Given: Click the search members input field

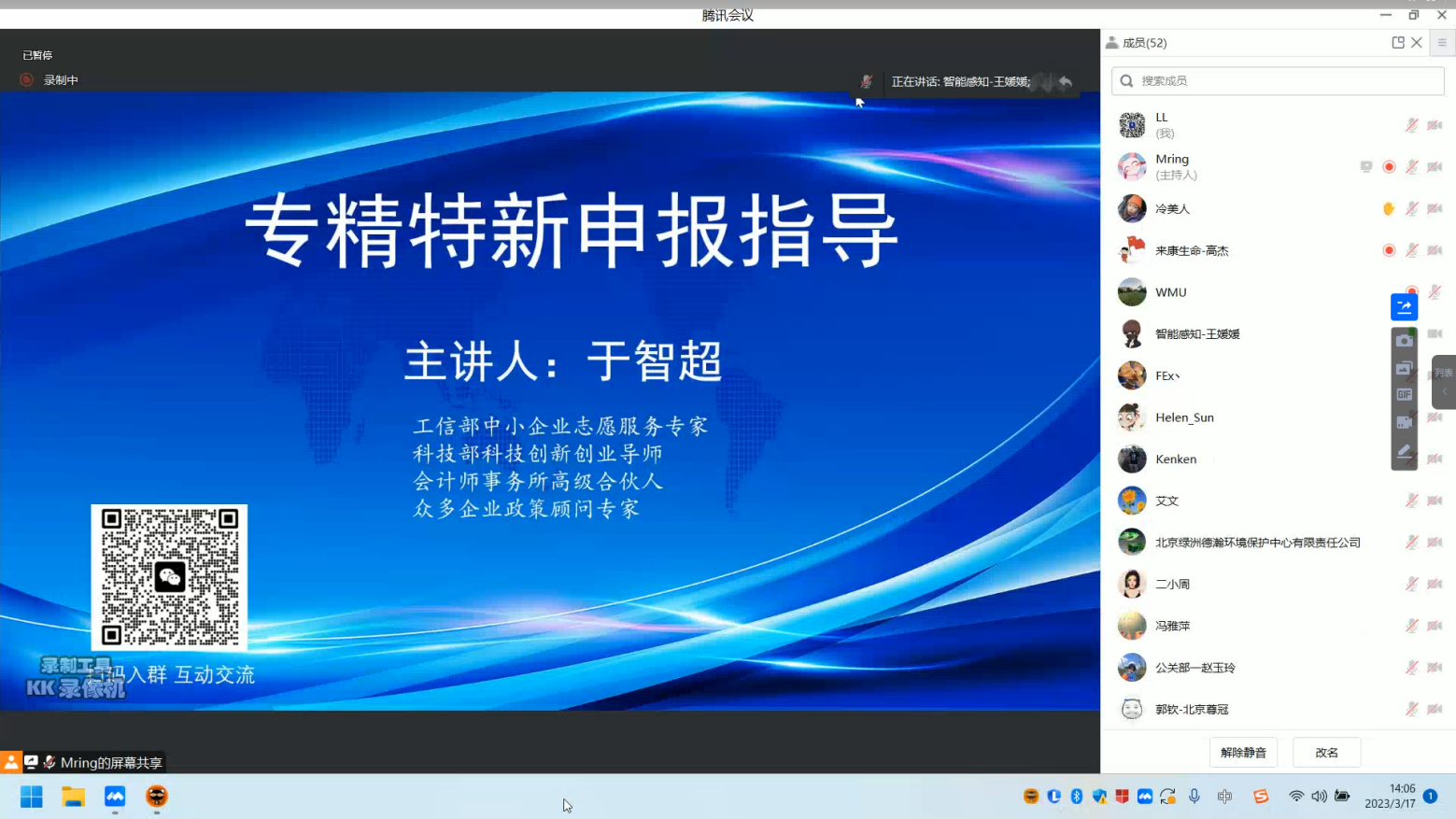Looking at the screenshot, I should coord(1278,81).
